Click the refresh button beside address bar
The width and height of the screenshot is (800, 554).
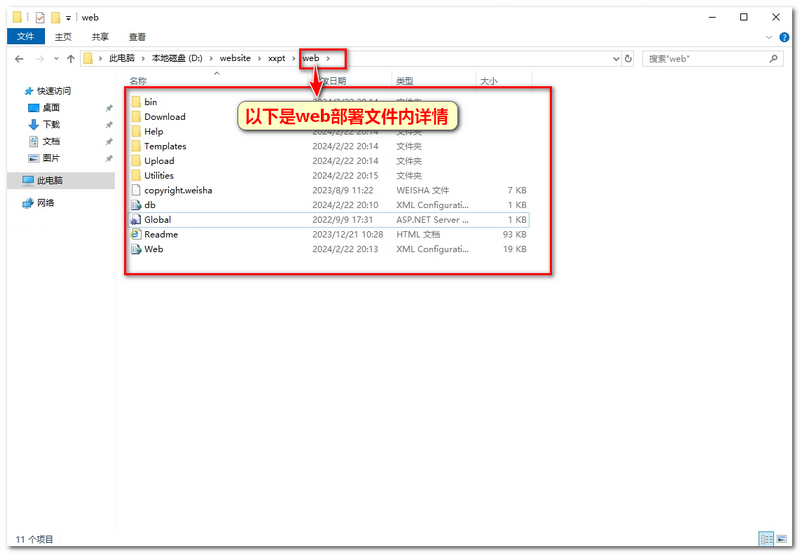pyautogui.click(x=628, y=59)
